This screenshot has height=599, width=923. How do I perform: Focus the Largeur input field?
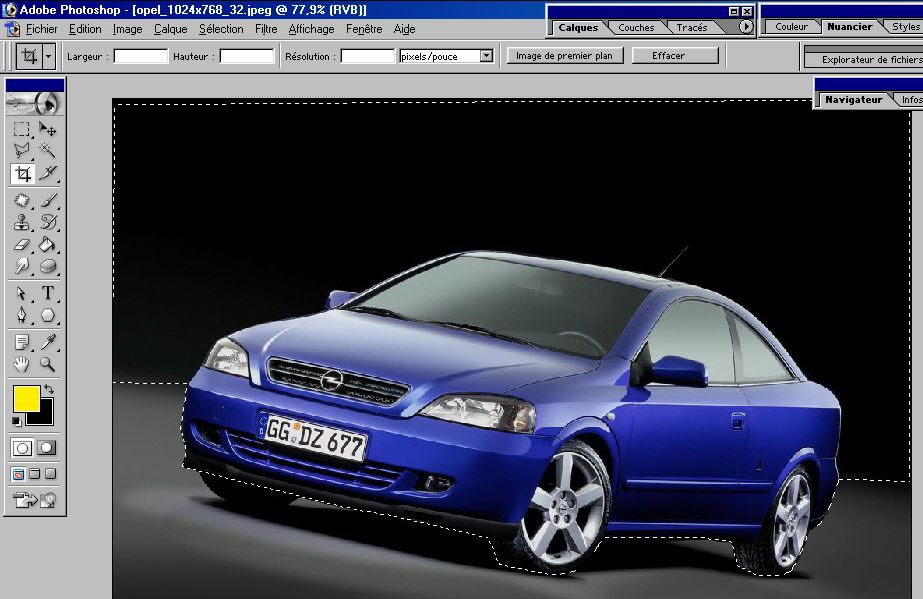coord(141,56)
